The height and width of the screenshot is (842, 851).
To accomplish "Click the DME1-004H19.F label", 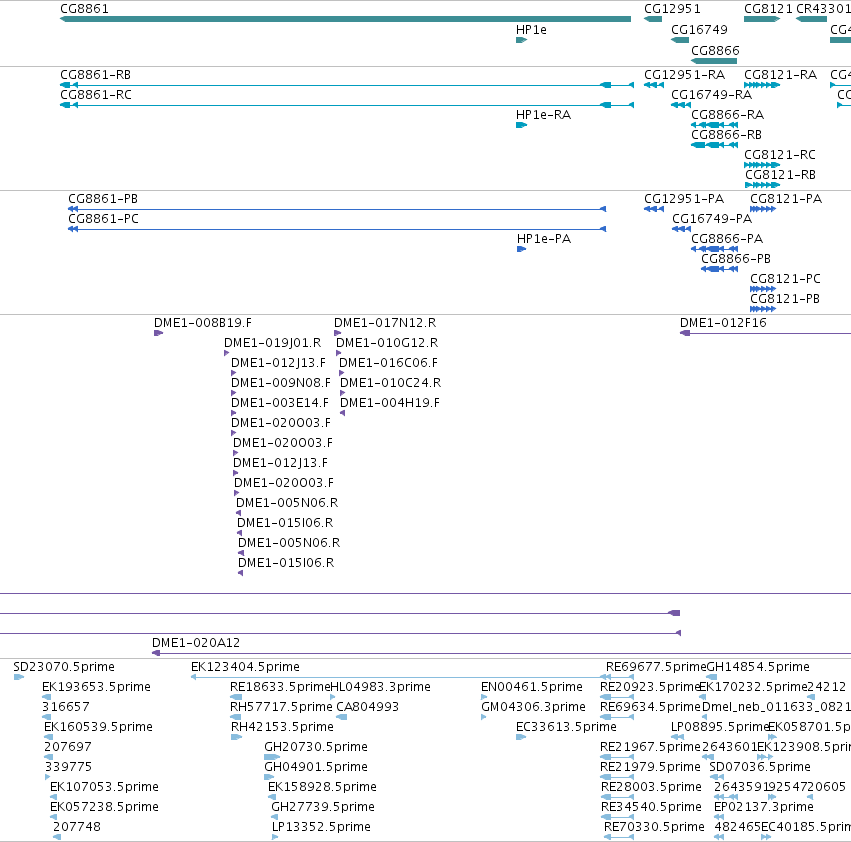I will [390, 402].
